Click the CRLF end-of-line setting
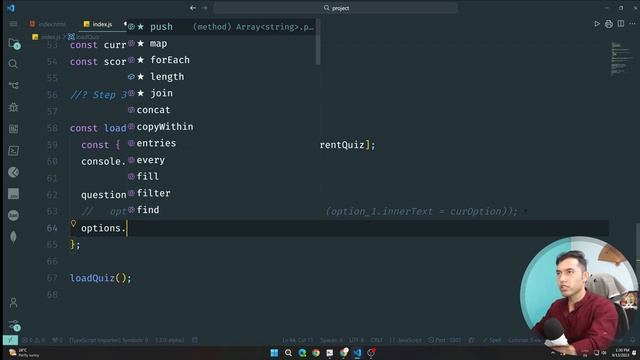640x360 pixels. (x=376, y=340)
